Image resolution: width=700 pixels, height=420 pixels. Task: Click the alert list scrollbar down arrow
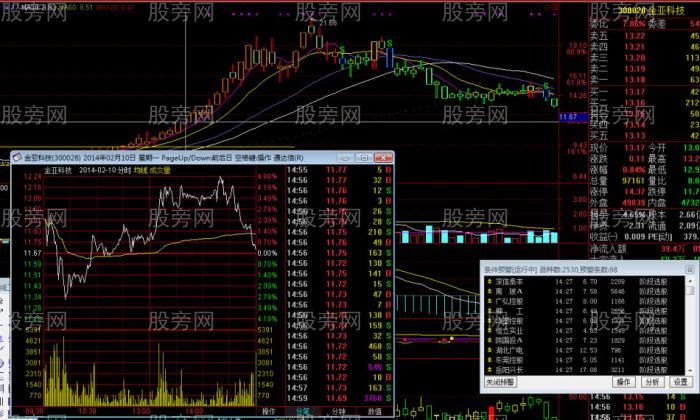(691, 370)
